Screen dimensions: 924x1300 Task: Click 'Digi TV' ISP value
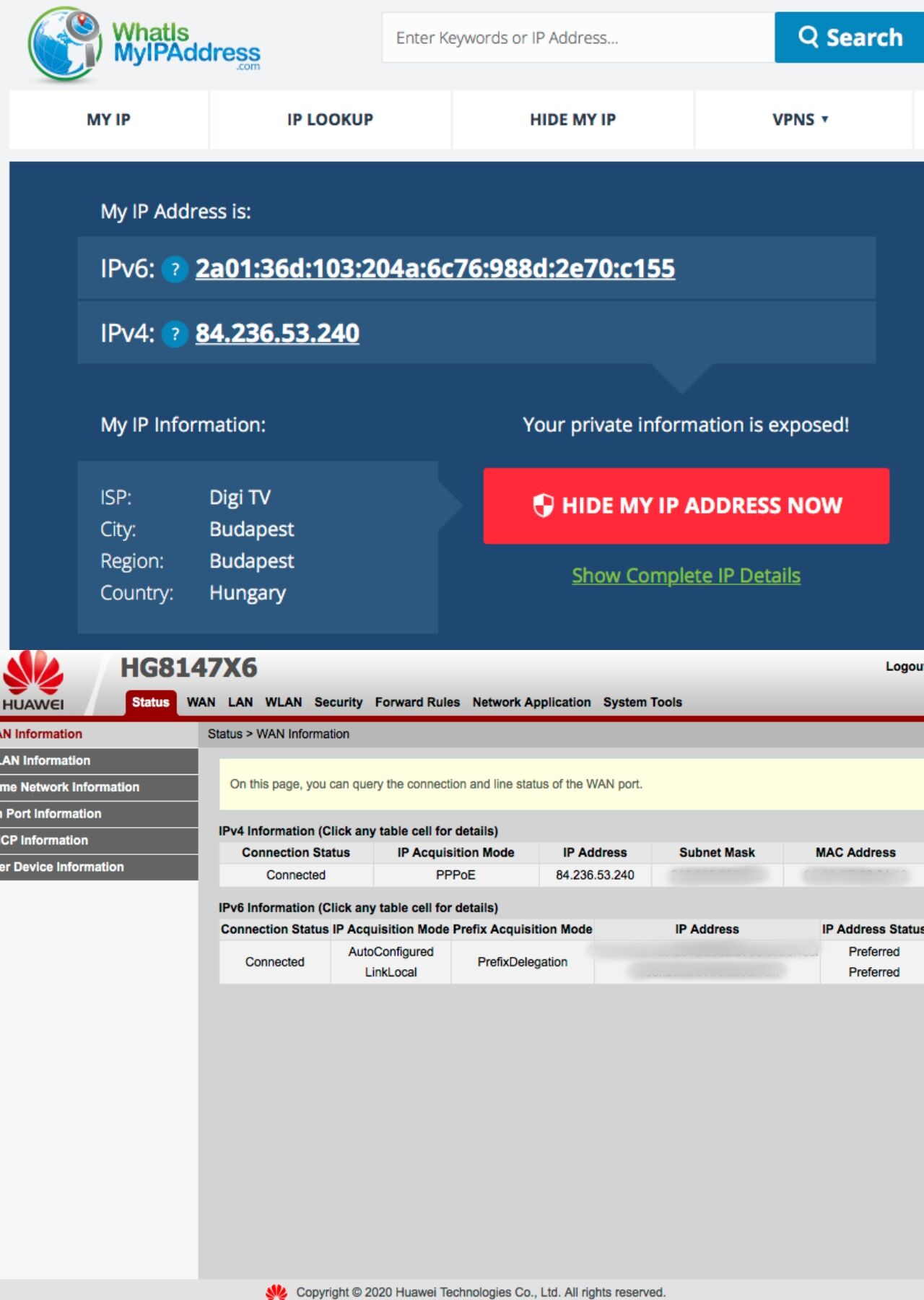pyautogui.click(x=240, y=497)
